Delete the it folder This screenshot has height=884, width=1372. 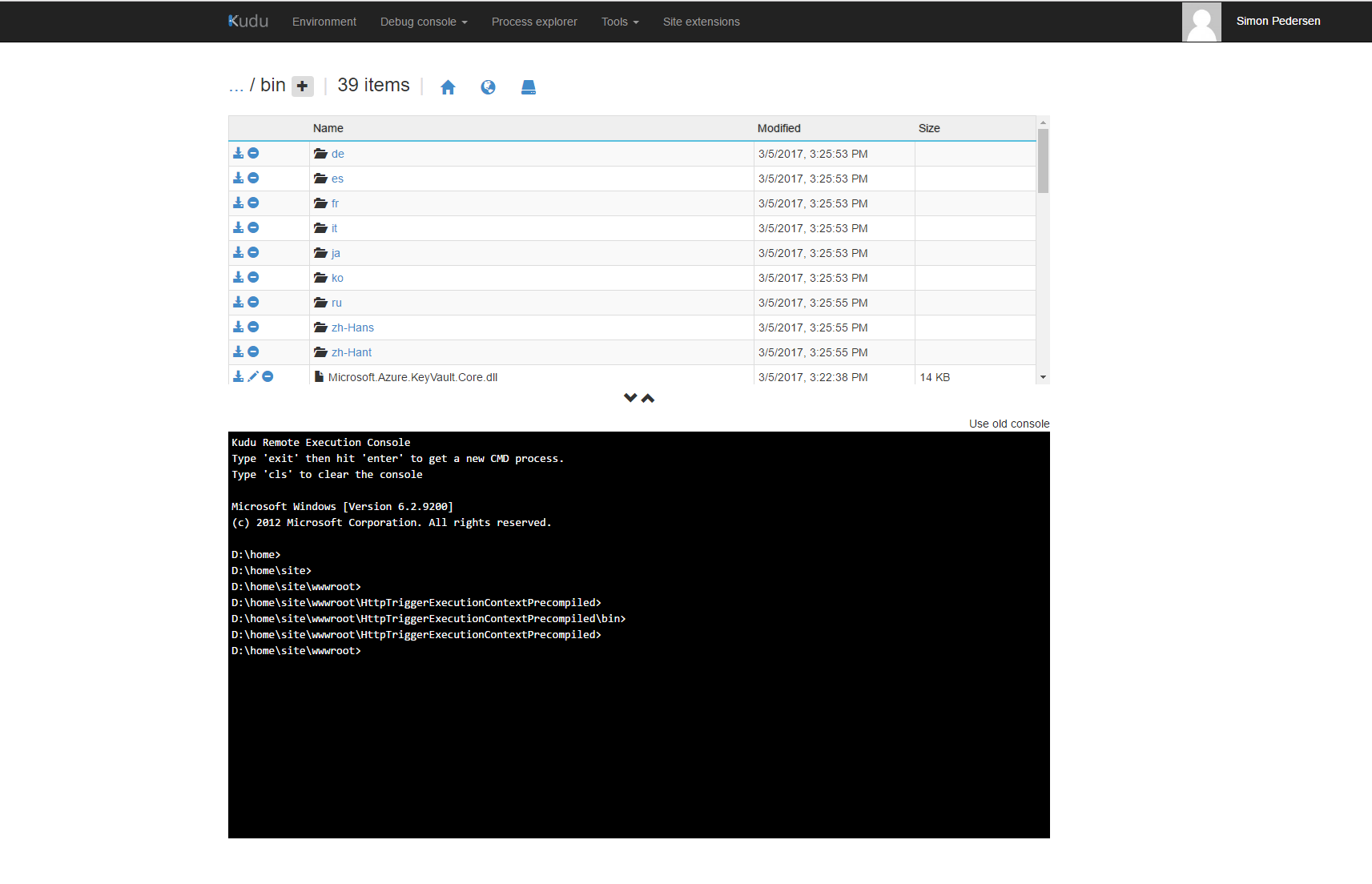(253, 227)
